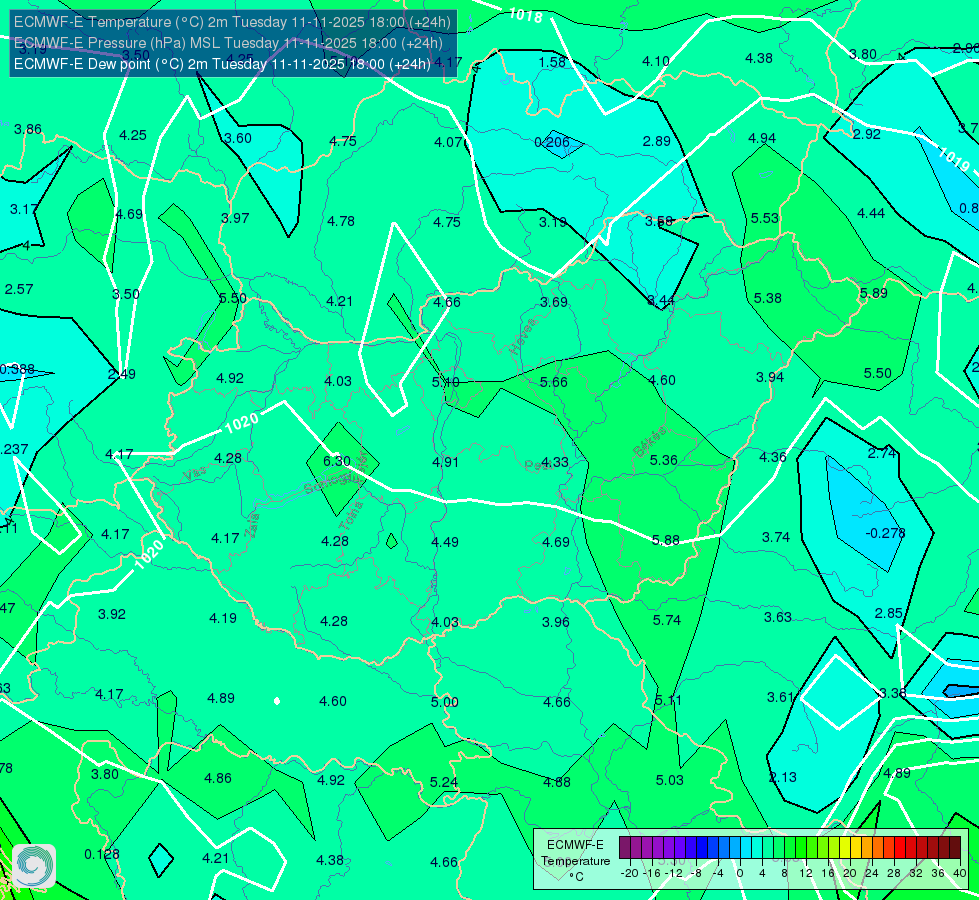Click the 5.74 grid value

[667, 620]
